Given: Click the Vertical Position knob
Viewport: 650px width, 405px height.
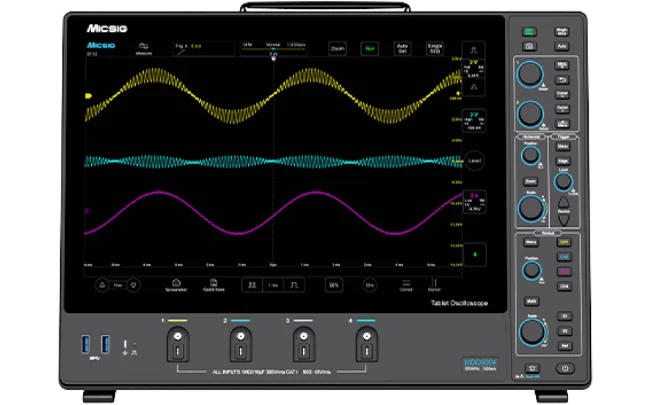Looking at the screenshot, I should tap(531, 271).
